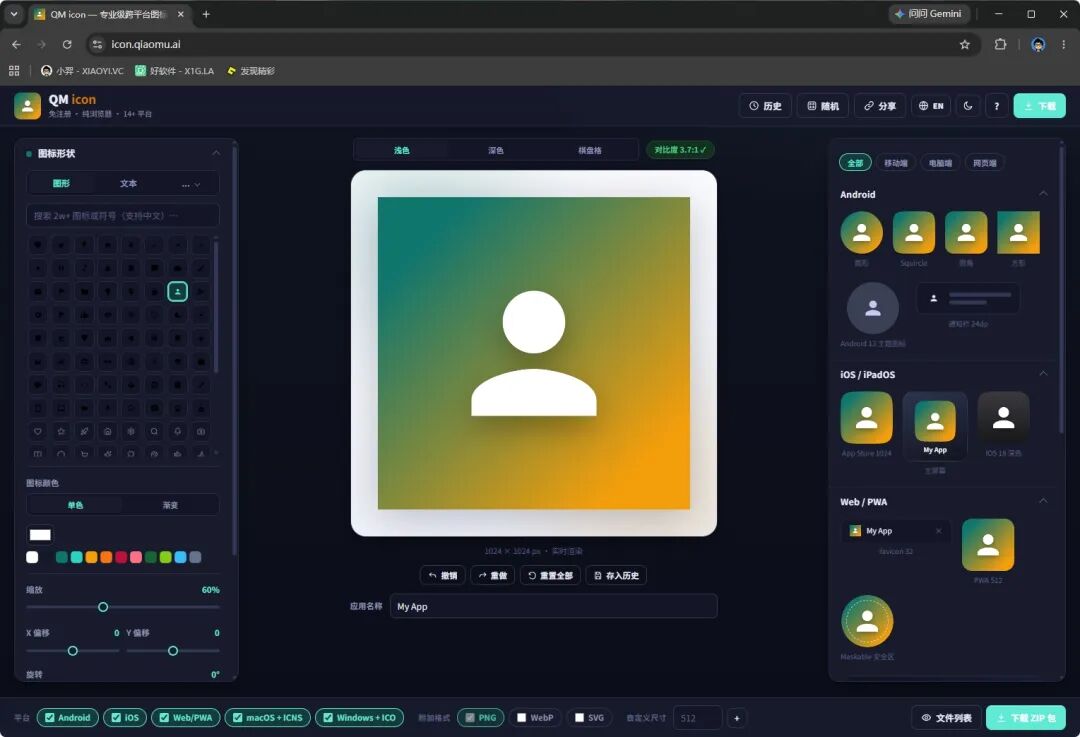Viewport: 1080px width, 737px height.
Task: Click the Android Squircle icon preview
Action: pos(914,233)
